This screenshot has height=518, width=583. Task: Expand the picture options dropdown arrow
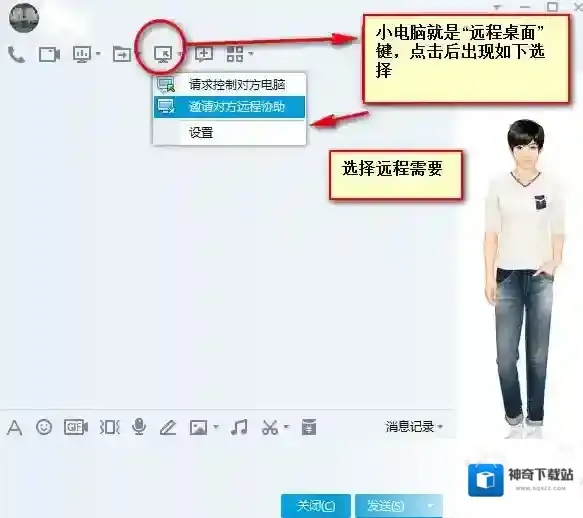[216, 427]
